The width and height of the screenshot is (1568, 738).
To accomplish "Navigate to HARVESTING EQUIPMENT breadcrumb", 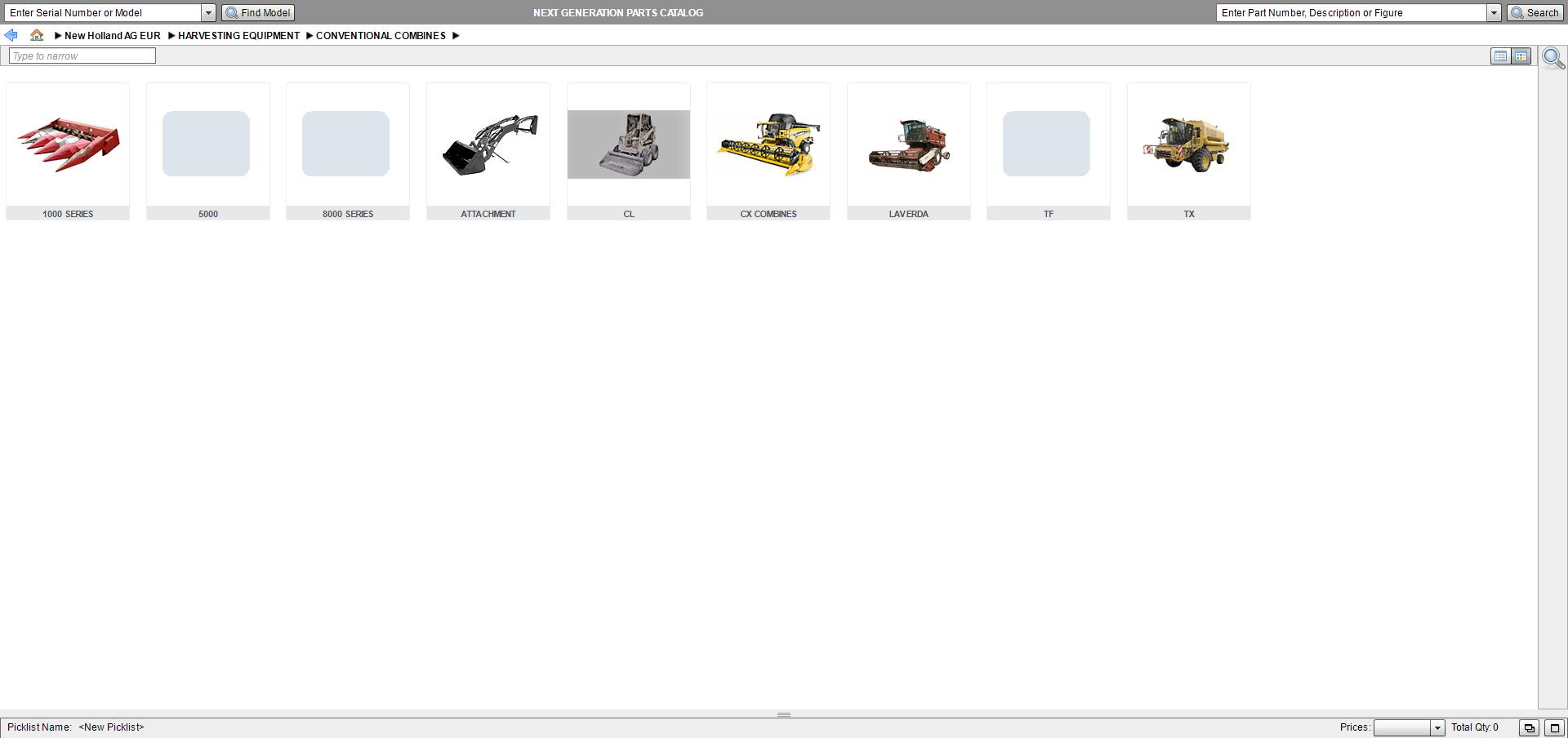I will [x=238, y=36].
